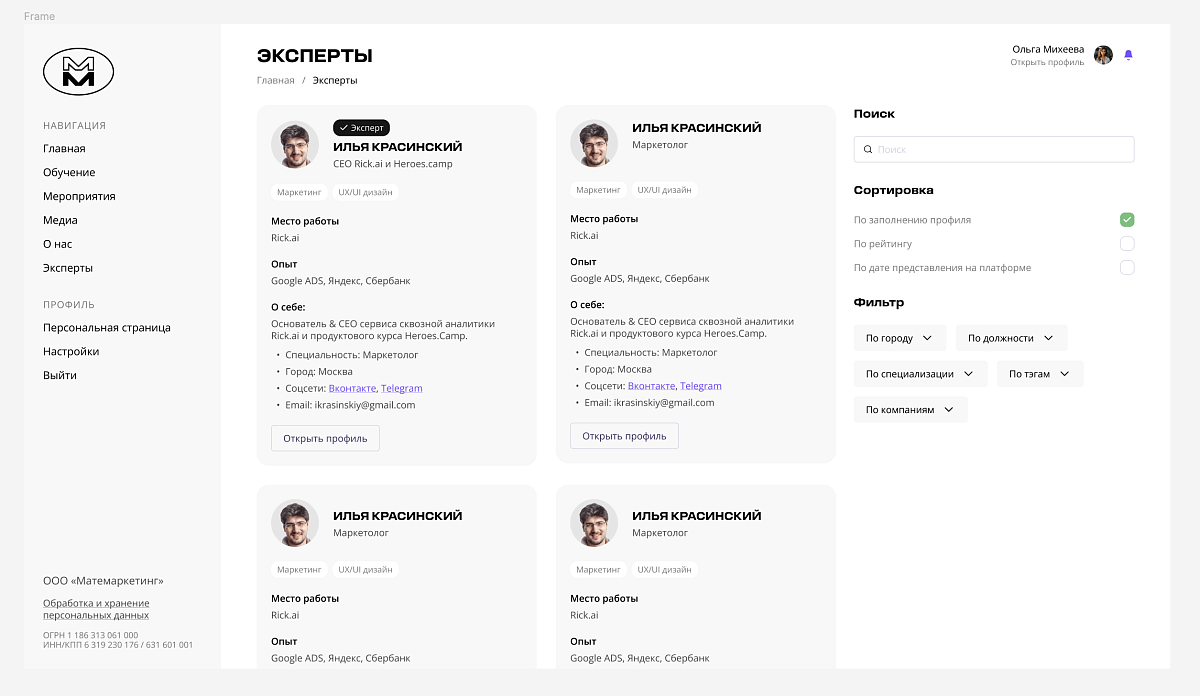Go to 'Мероприятия' in the navigation
The height and width of the screenshot is (696, 1200).
tap(79, 196)
